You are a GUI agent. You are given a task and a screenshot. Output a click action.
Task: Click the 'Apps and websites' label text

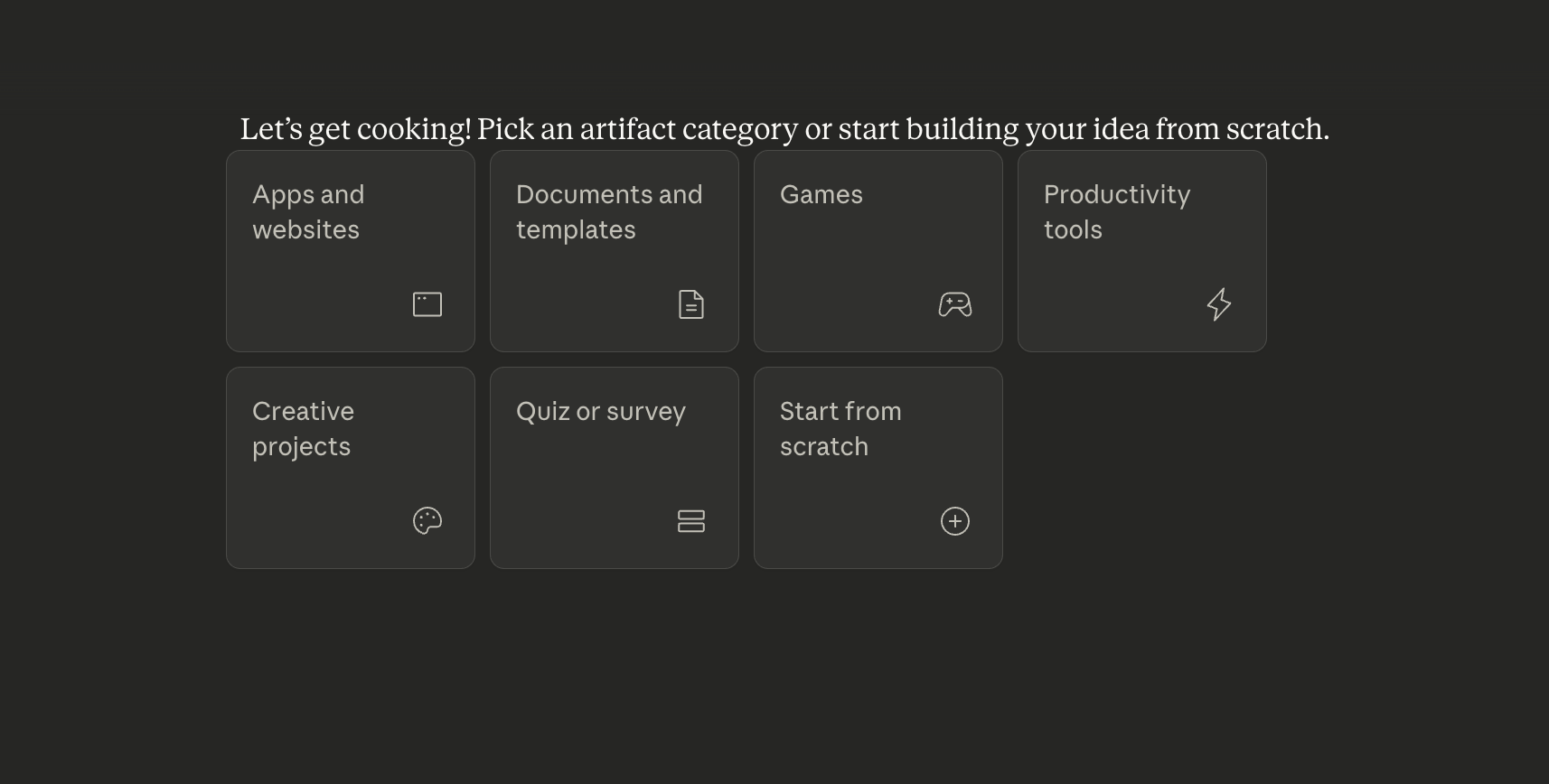308,212
